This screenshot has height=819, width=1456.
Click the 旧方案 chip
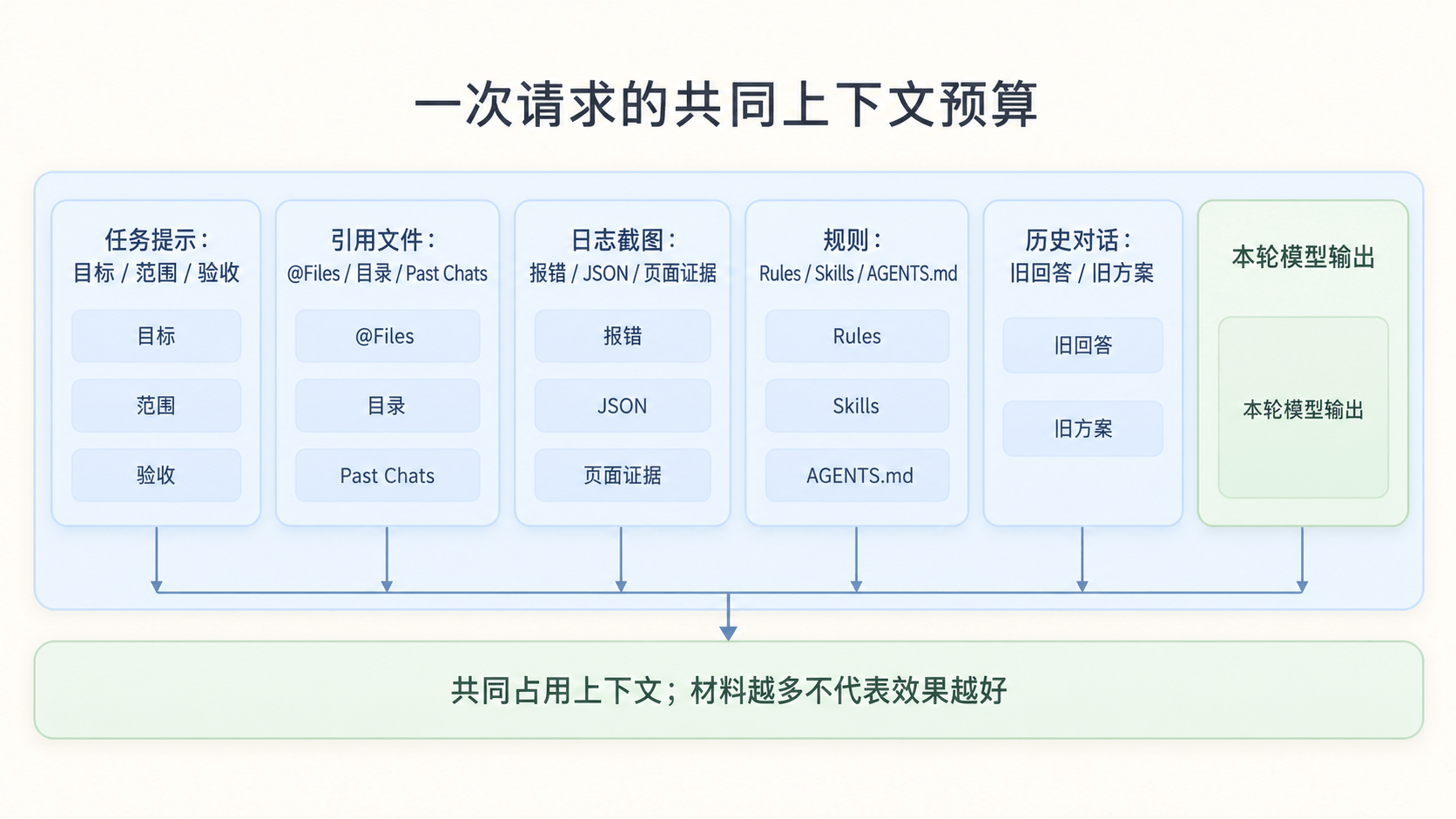pyautogui.click(x=1082, y=428)
